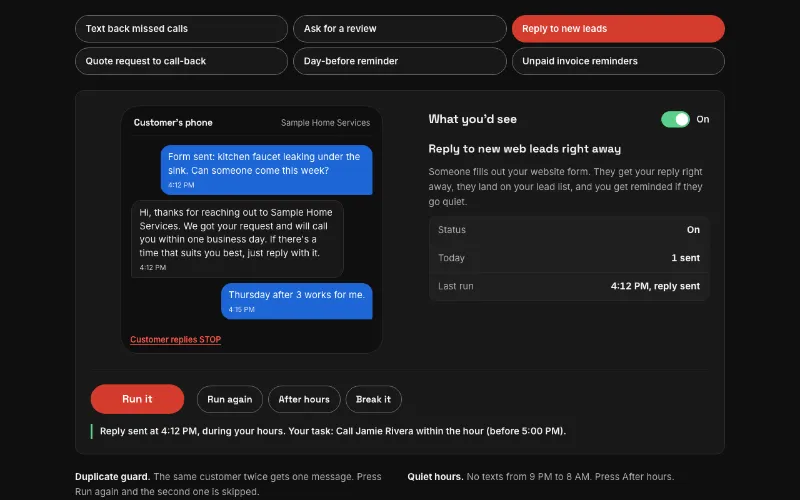The image size is (800, 500).
Task: Open Unpaid invoice reminders tab
Action: [x=618, y=61]
